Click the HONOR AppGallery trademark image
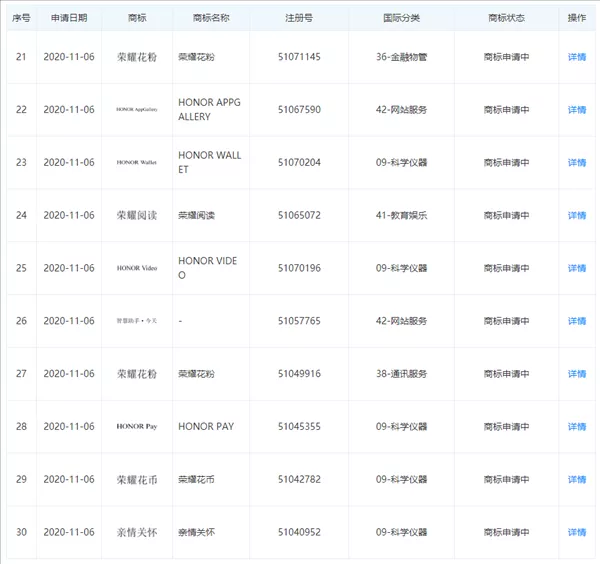 click(137, 109)
